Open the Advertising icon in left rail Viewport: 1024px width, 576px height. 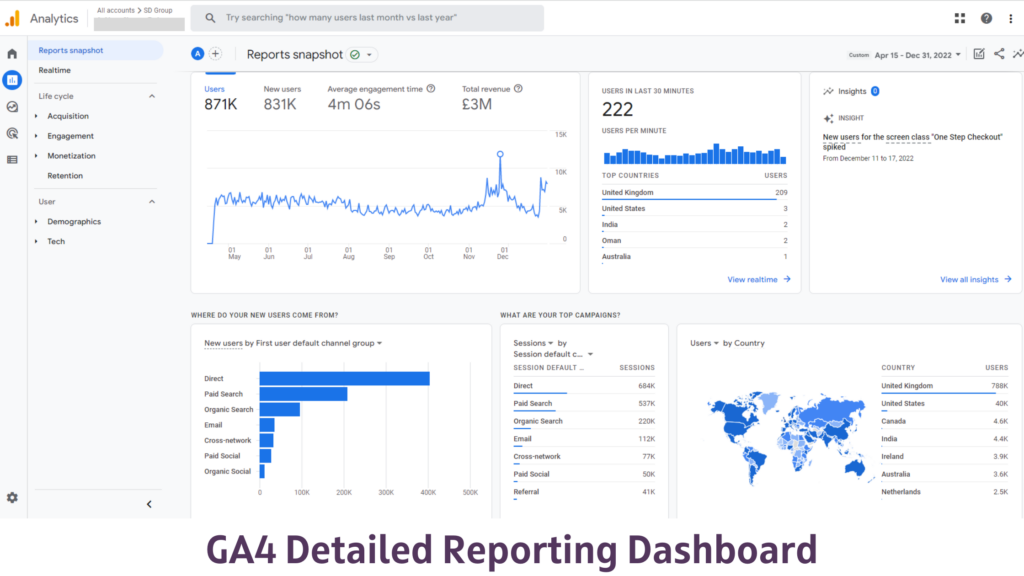[12, 133]
